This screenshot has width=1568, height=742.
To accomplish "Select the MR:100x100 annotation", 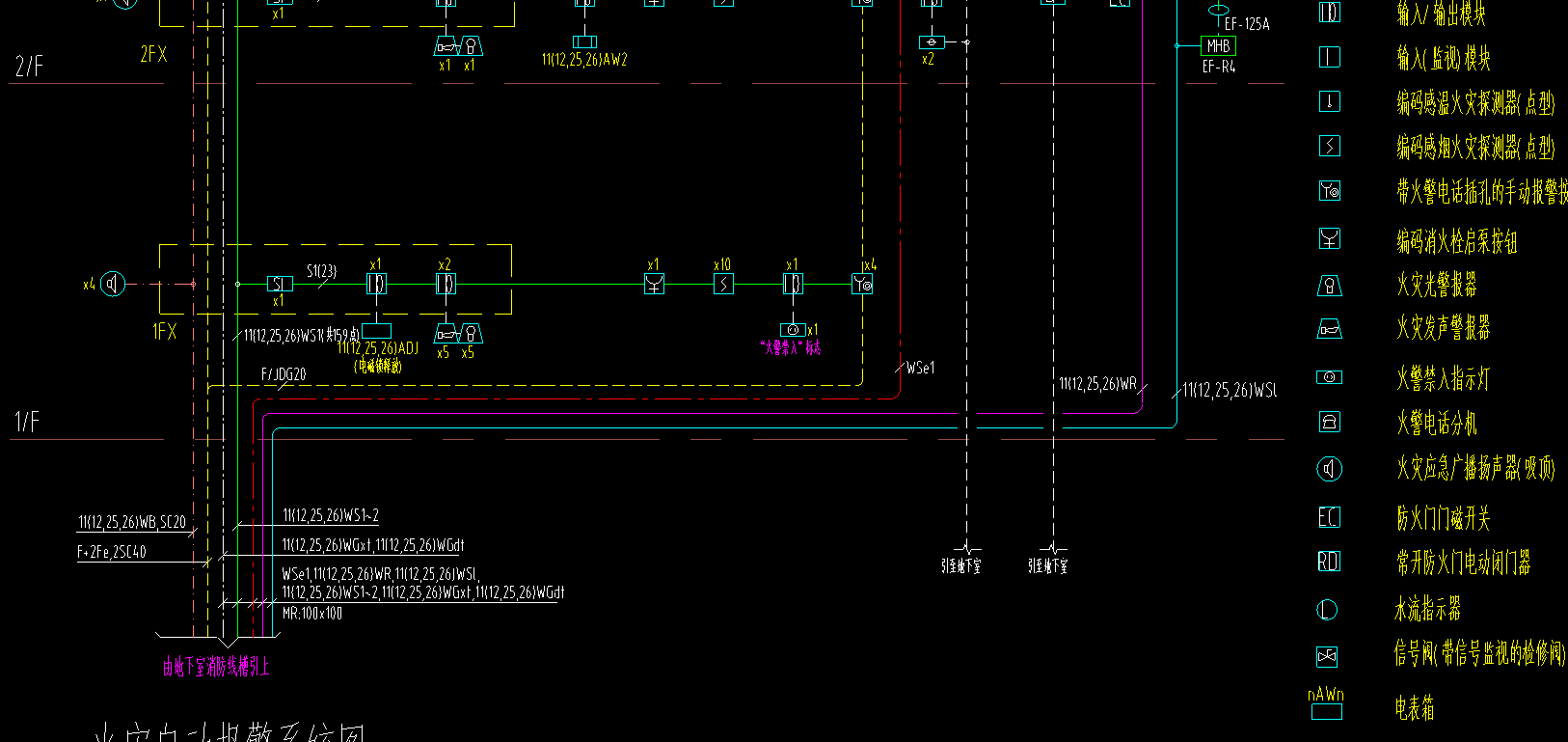I will 312,614.
